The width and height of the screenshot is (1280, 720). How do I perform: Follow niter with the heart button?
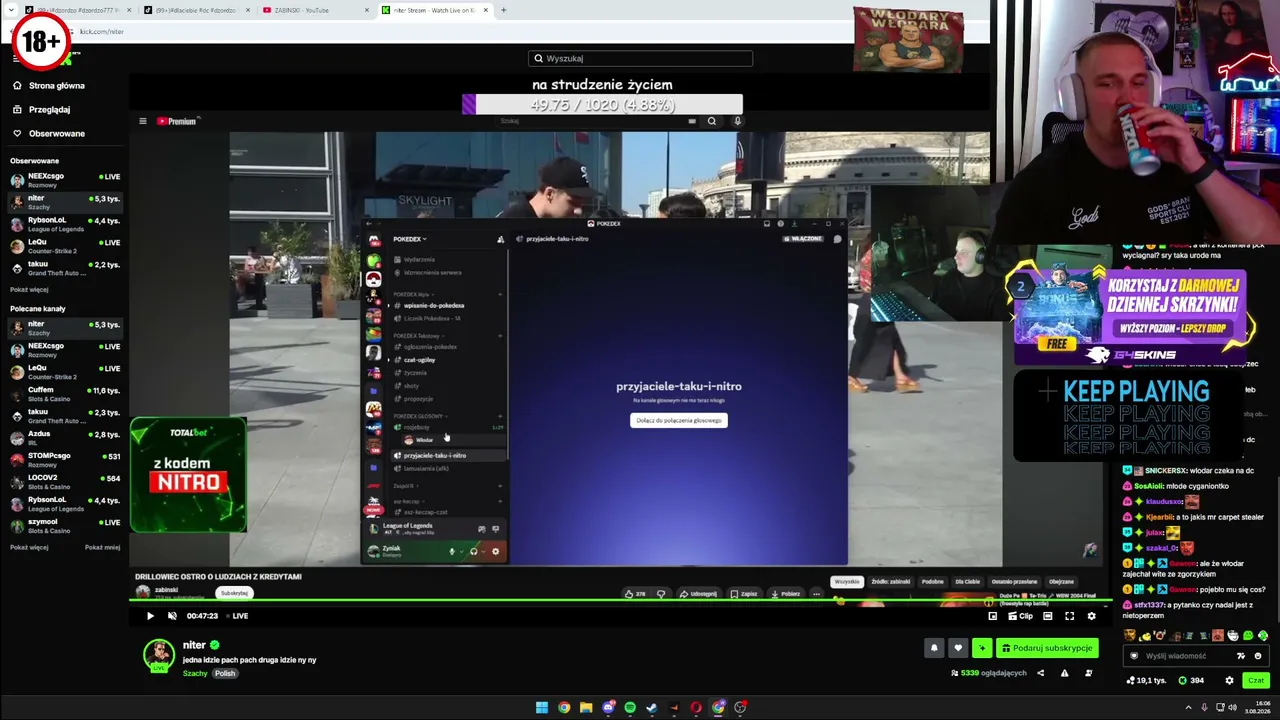pyautogui.click(x=958, y=648)
